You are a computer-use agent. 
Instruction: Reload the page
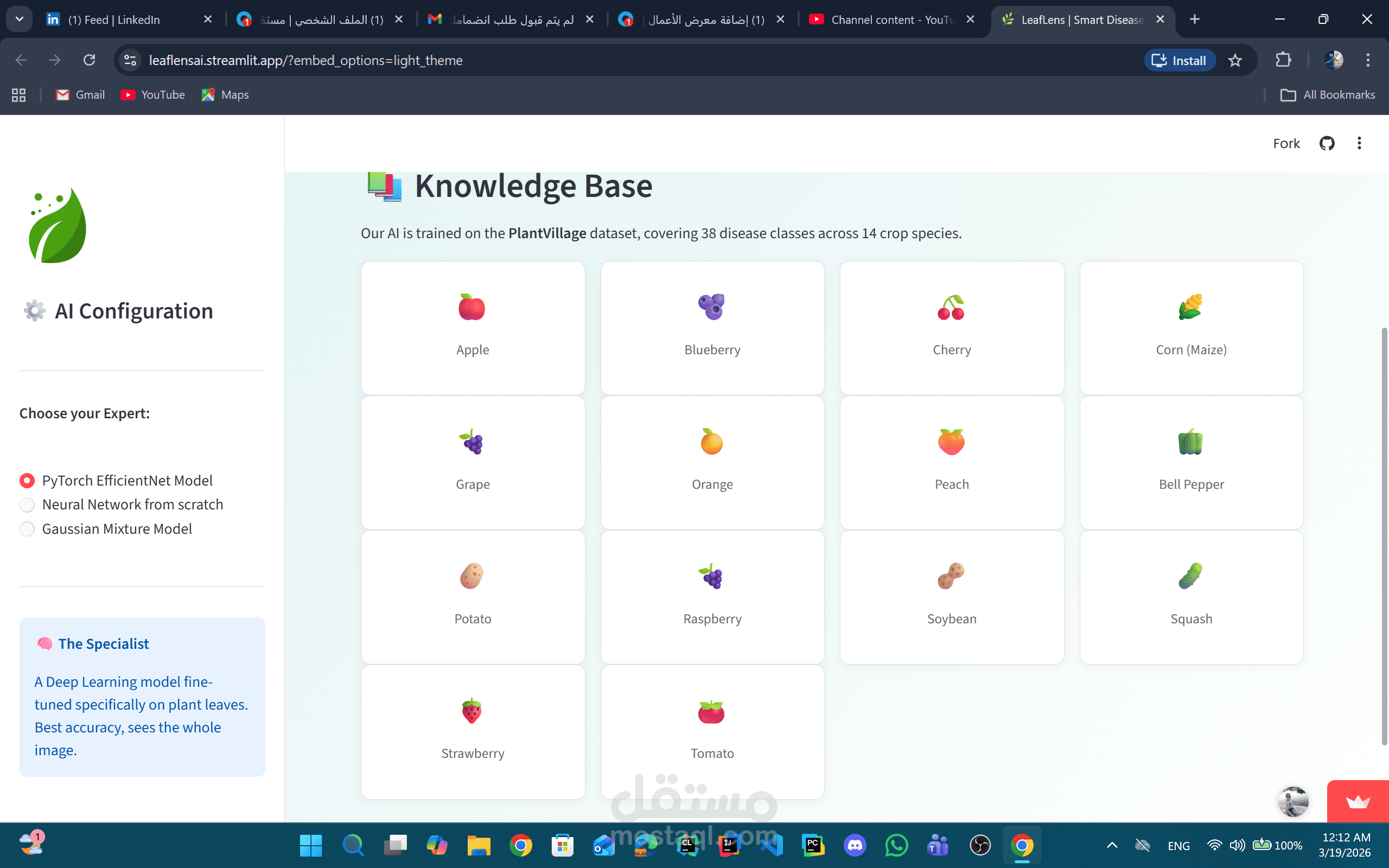pos(89,60)
